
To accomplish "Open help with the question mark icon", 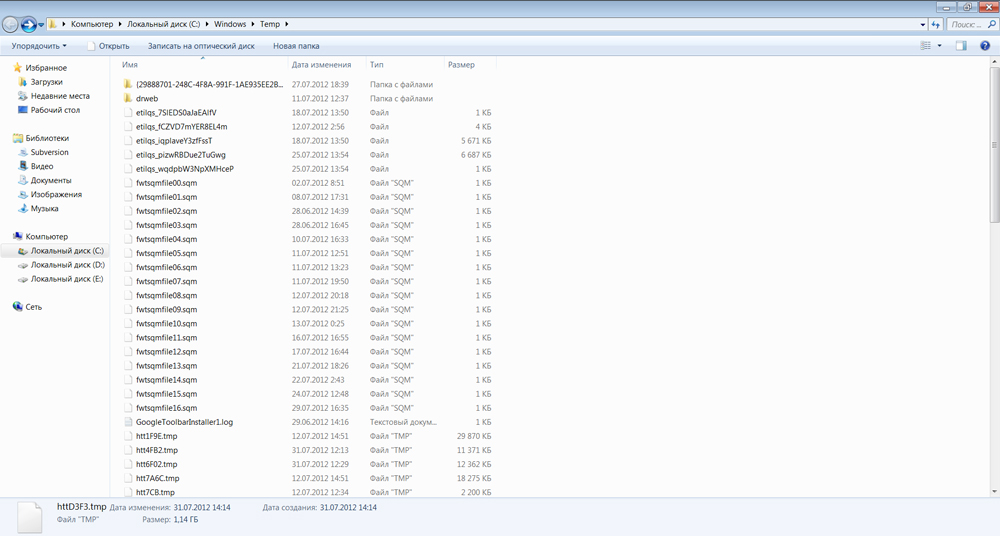I will pyautogui.click(x=985, y=46).
